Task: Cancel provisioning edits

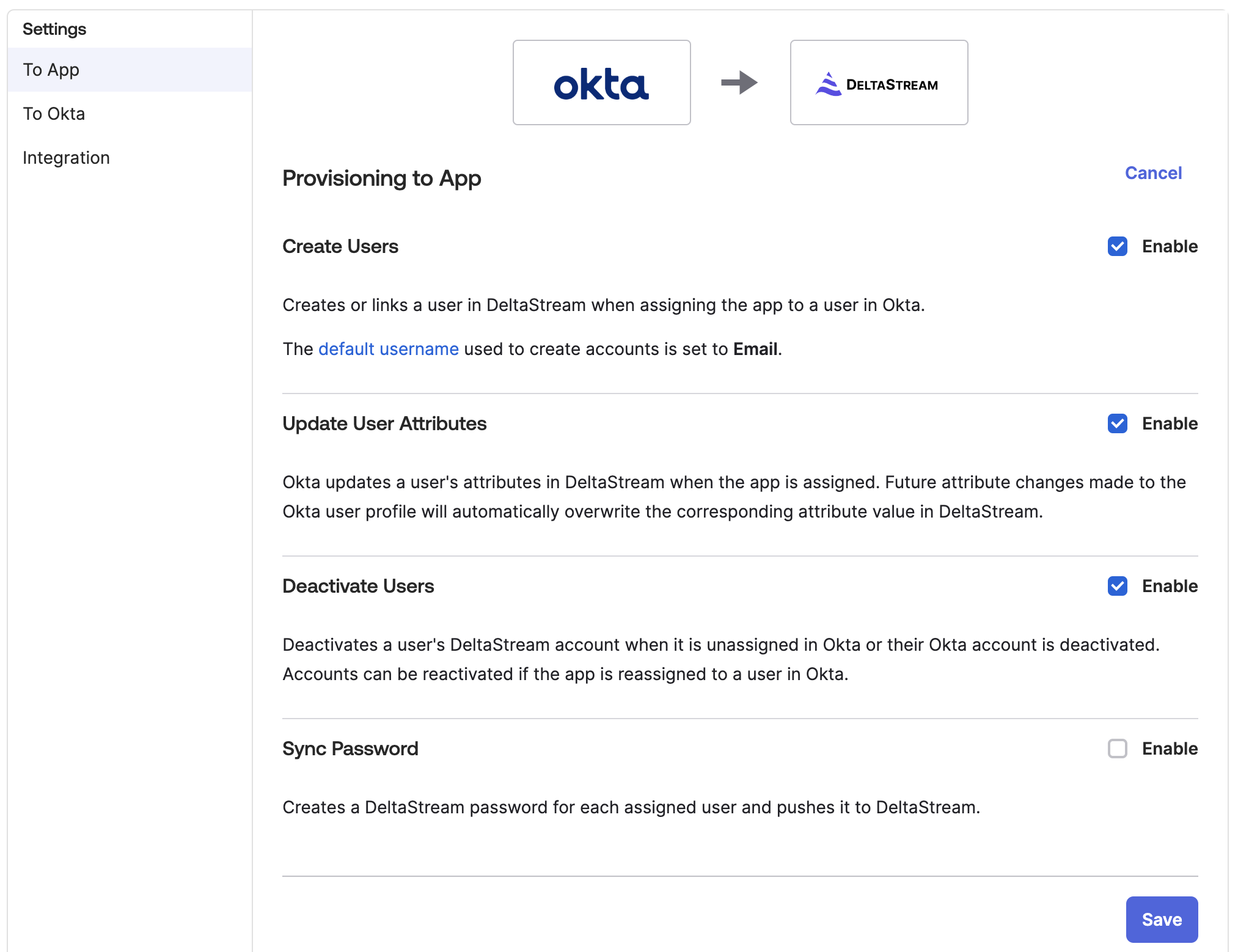Action: (x=1153, y=173)
